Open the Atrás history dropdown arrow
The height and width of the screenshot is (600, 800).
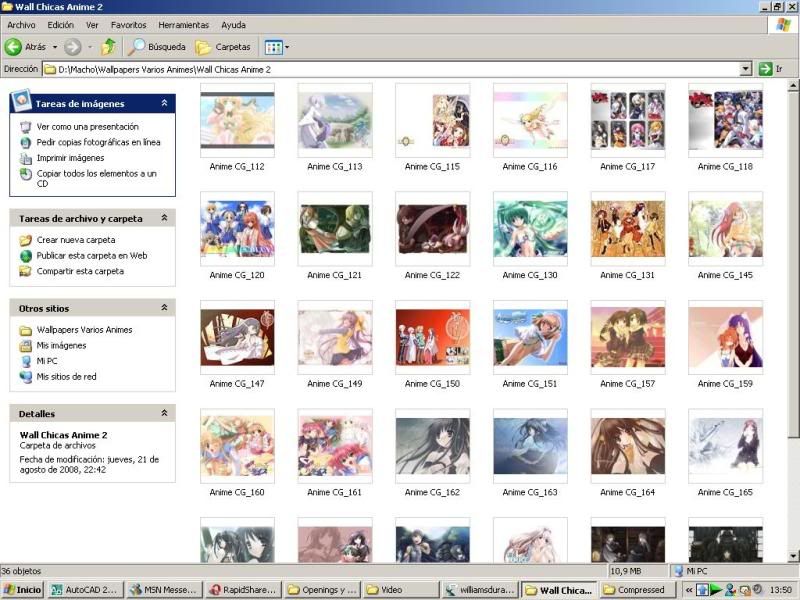[x=55, y=47]
